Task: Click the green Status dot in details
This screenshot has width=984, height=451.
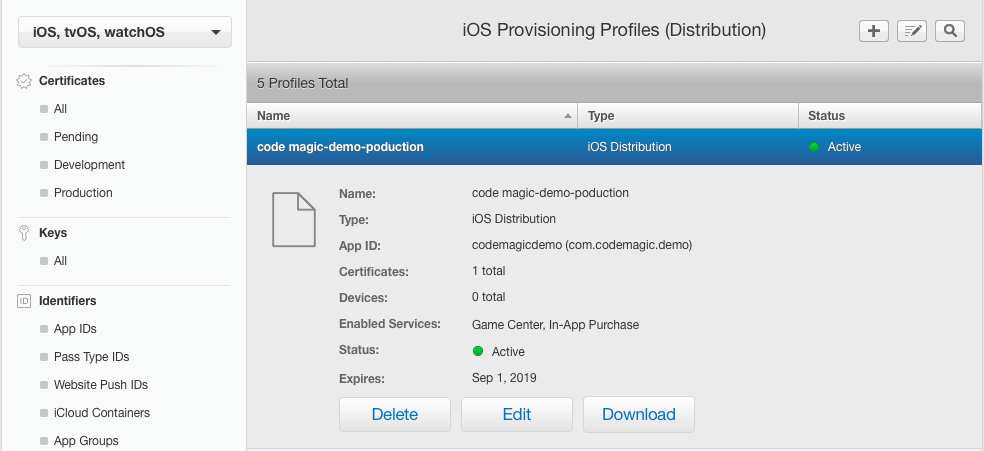Action: [478, 351]
